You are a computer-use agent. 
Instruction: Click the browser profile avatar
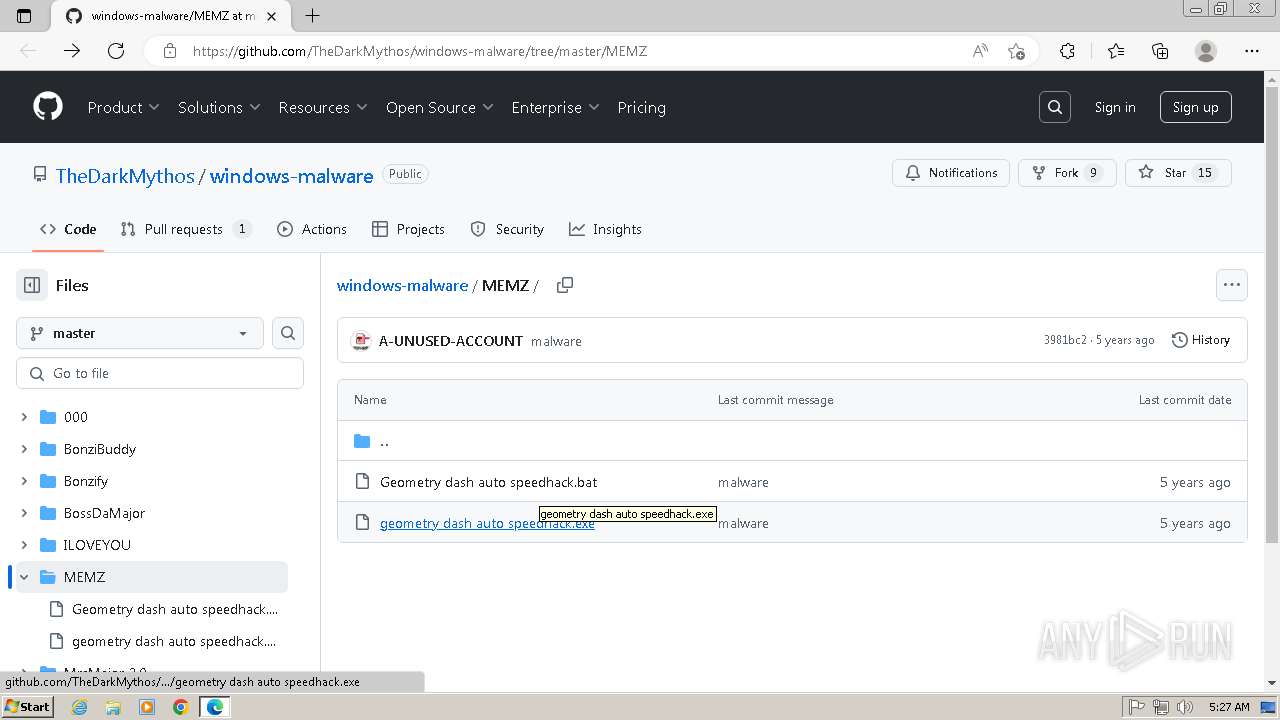pyautogui.click(x=1206, y=51)
